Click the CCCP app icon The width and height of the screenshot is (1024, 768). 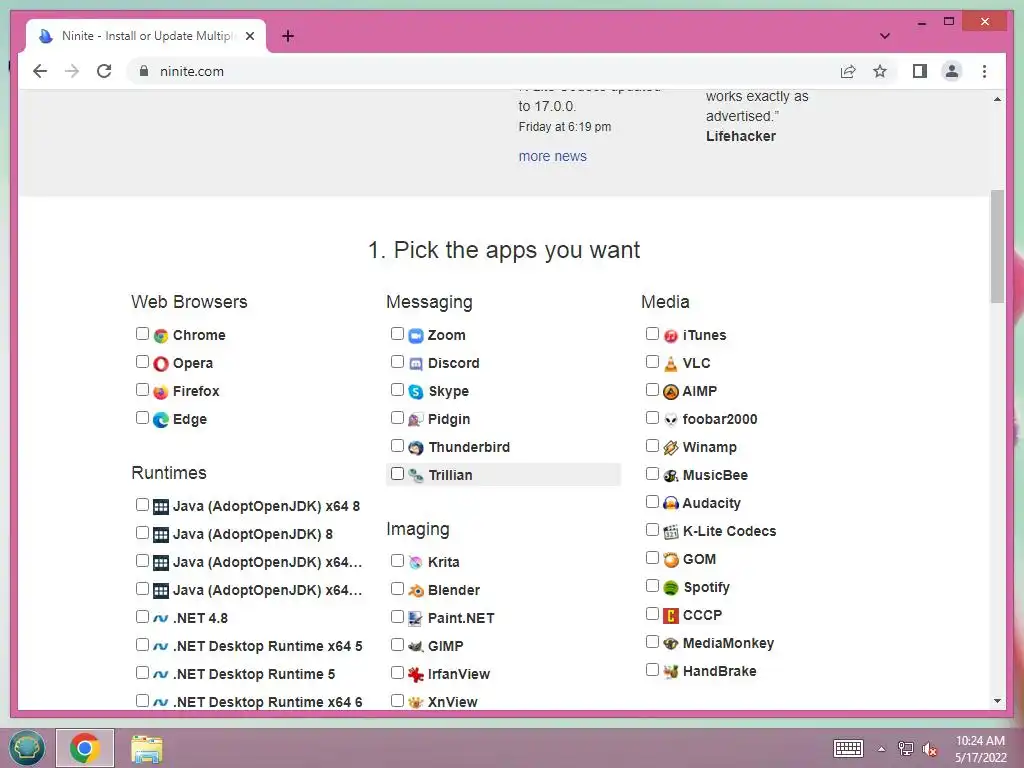[x=671, y=616]
